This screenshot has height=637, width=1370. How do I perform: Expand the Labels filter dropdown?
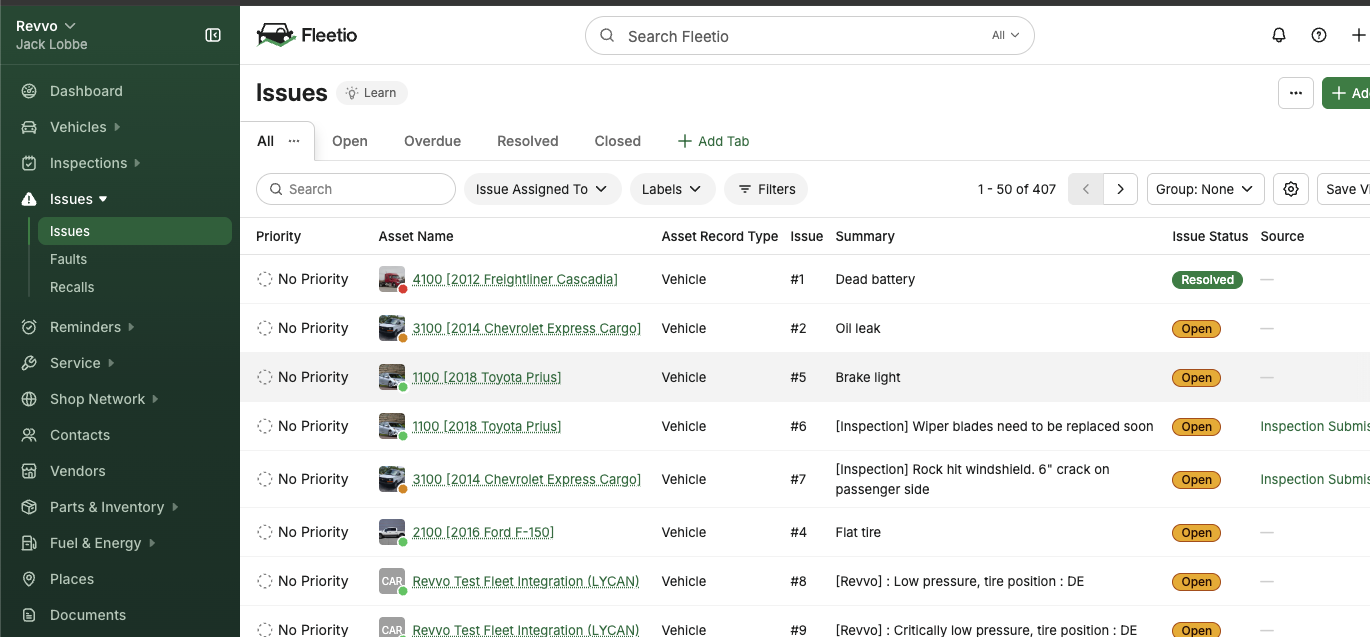(x=672, y=189)
